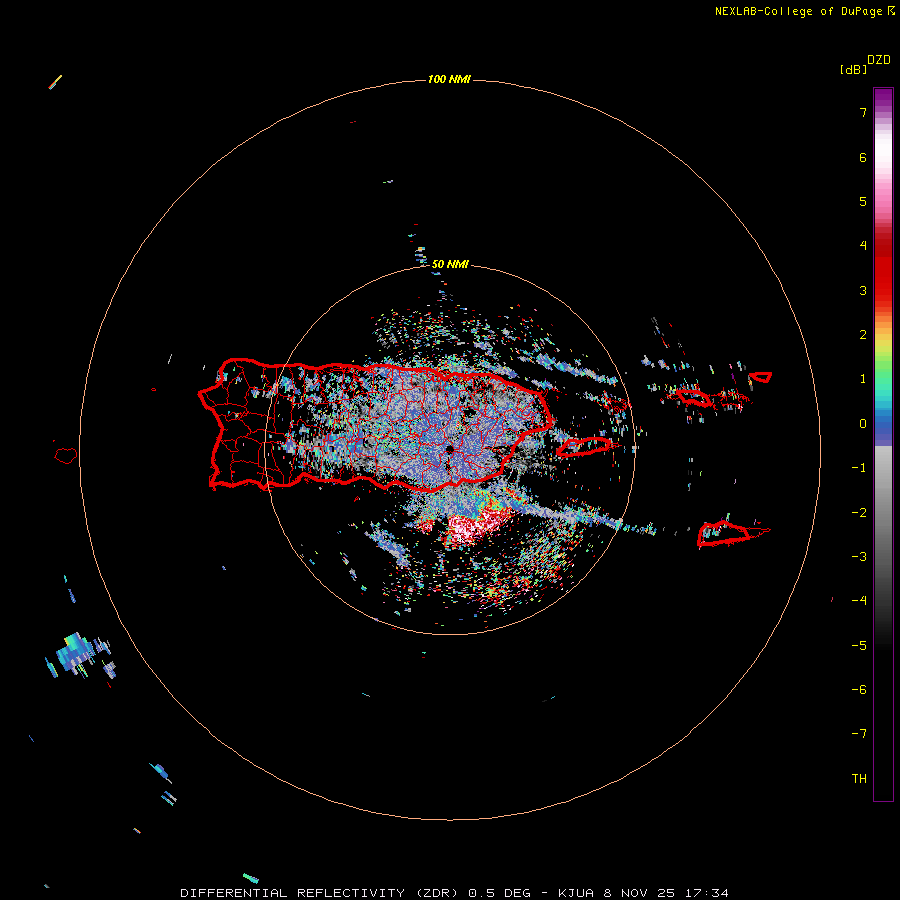Image resolution: width=900 pixels, height=900 pixels.
Task: Click the colorbar tick label 5
Action: (863, 201)
